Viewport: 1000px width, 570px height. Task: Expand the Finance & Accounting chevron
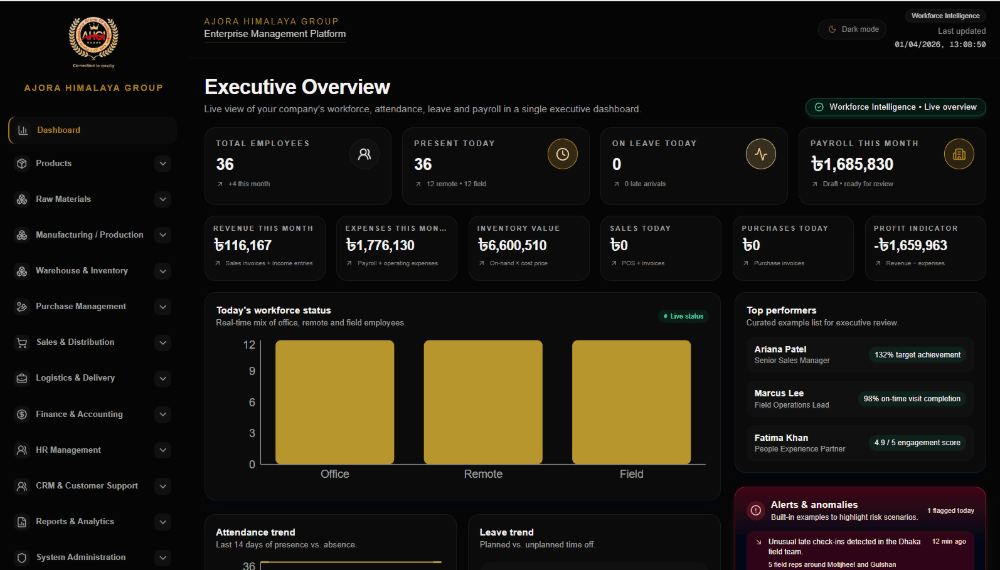(163, 414)
